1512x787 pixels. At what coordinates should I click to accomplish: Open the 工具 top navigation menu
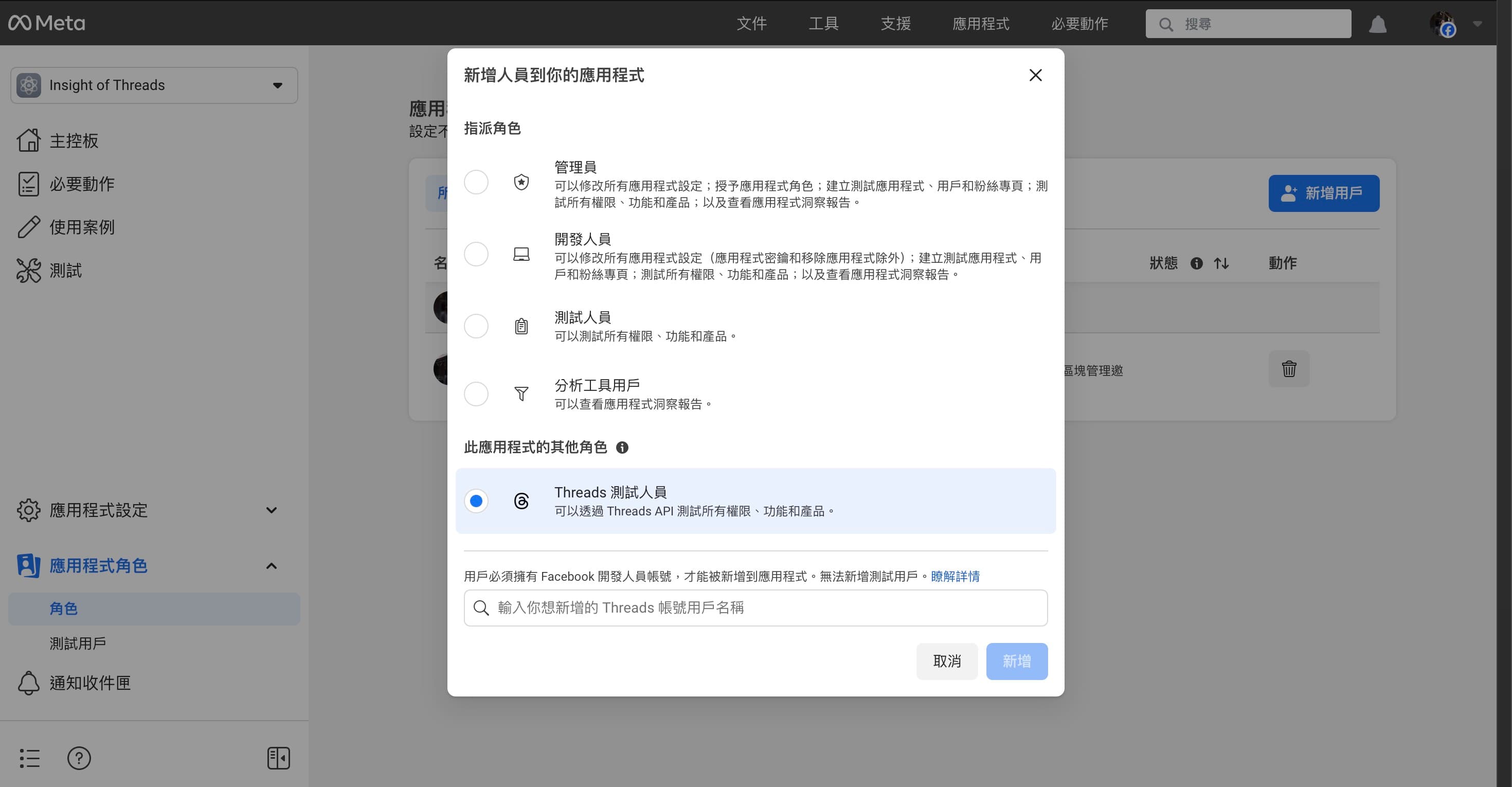[x=823, y=24]
